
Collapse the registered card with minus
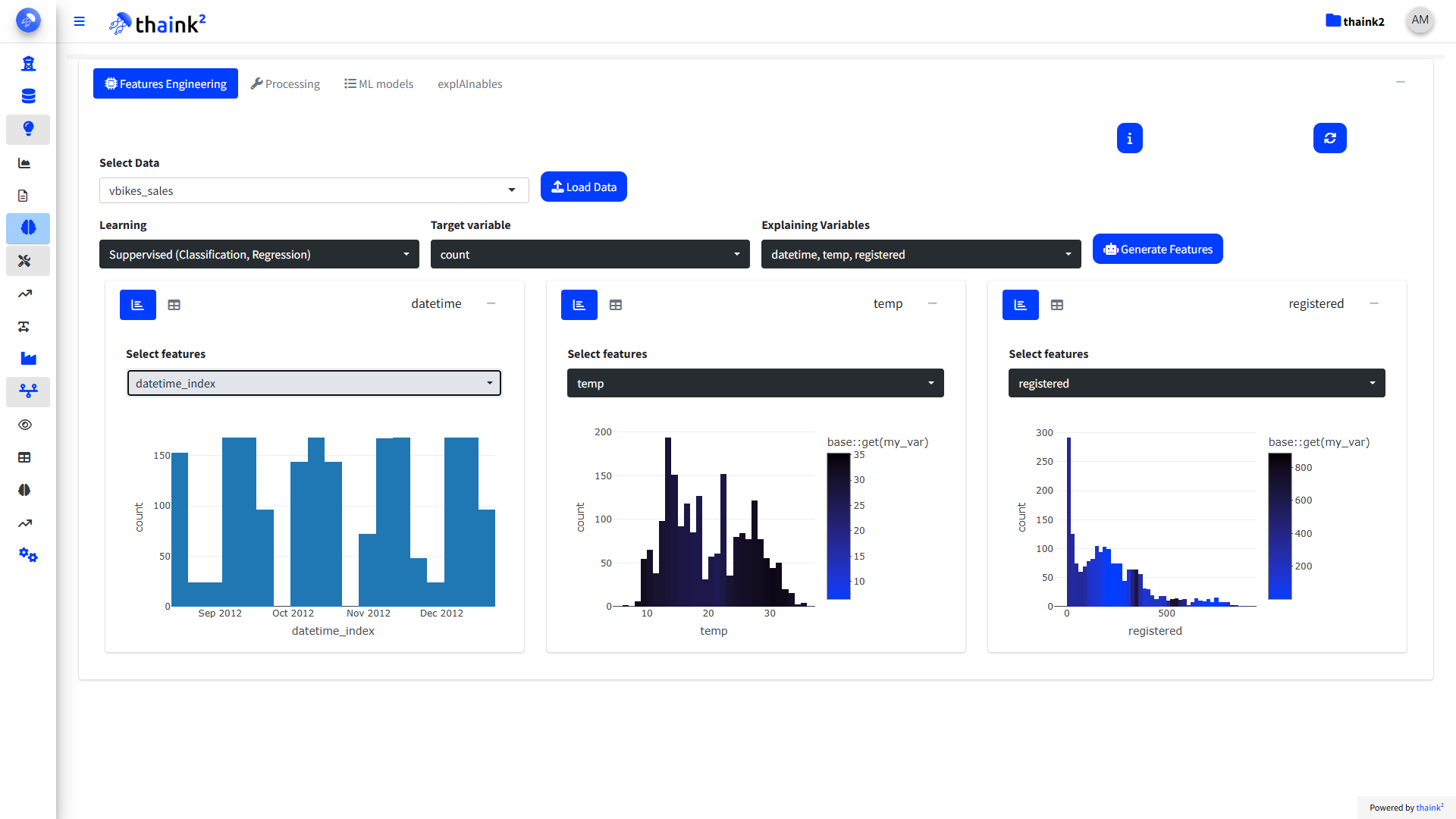1373,303
